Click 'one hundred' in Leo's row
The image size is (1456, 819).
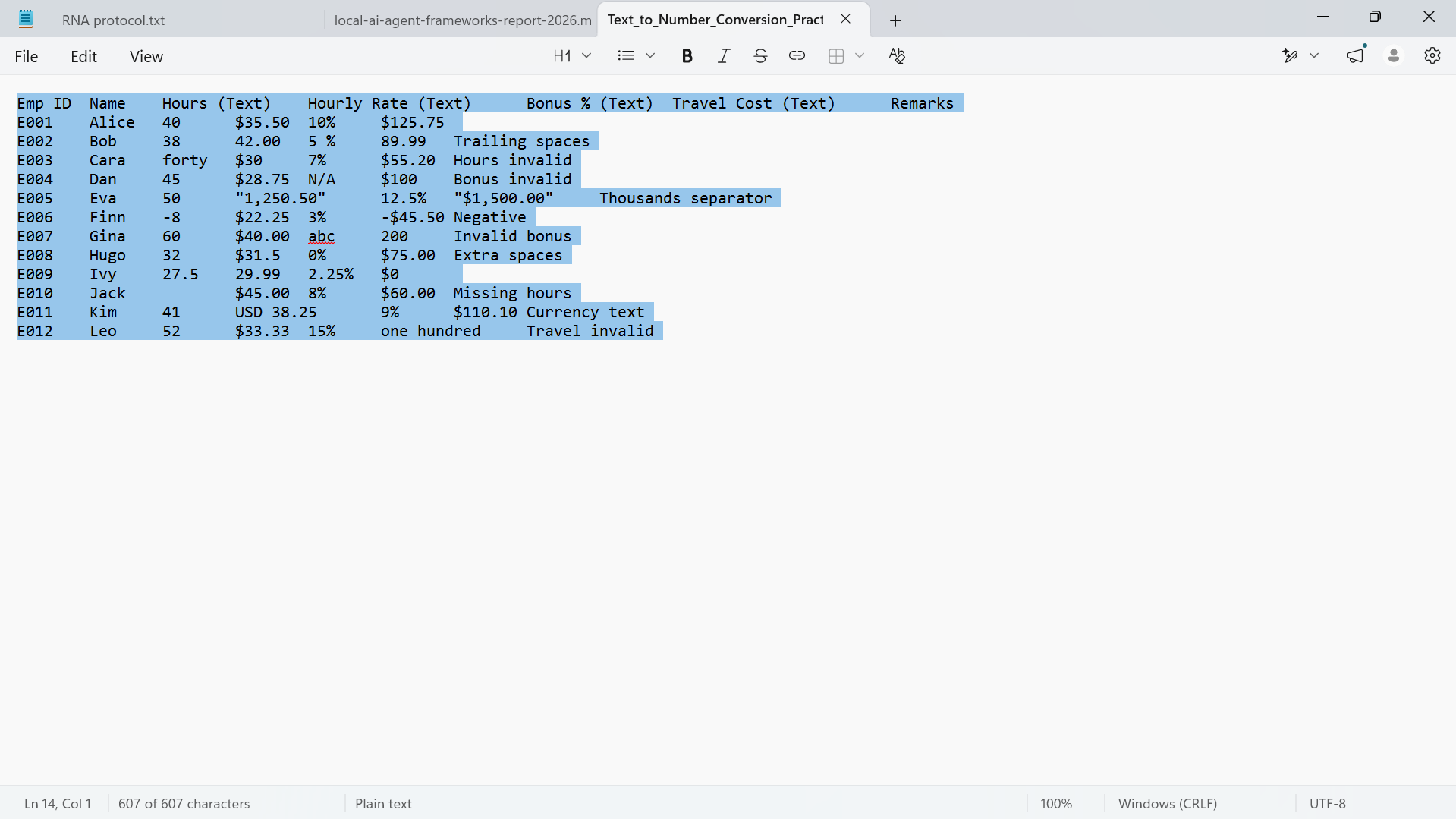click(431, 331)
